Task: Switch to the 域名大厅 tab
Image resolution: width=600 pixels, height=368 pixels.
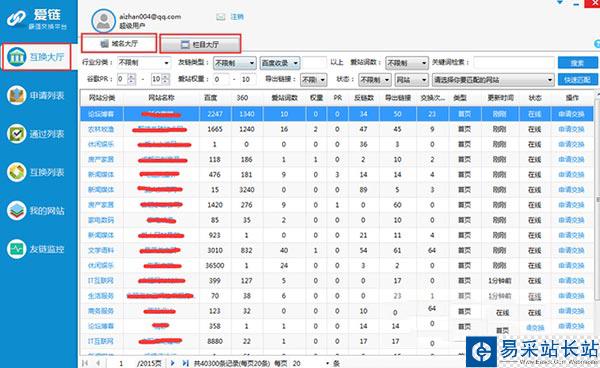Action: click(x=119, y=43)
